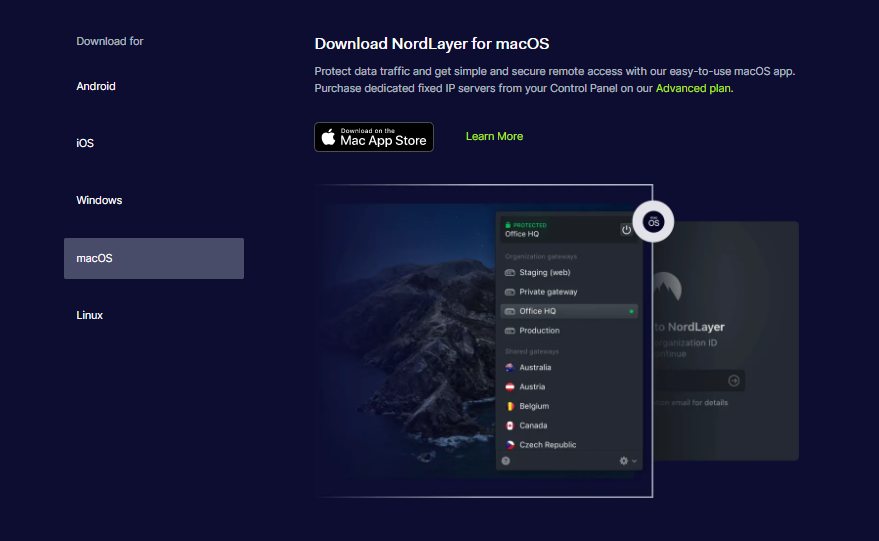This screenshot has width=879, height=541.
Task: Click the Private gateway server icon
Action: (510, 292)
